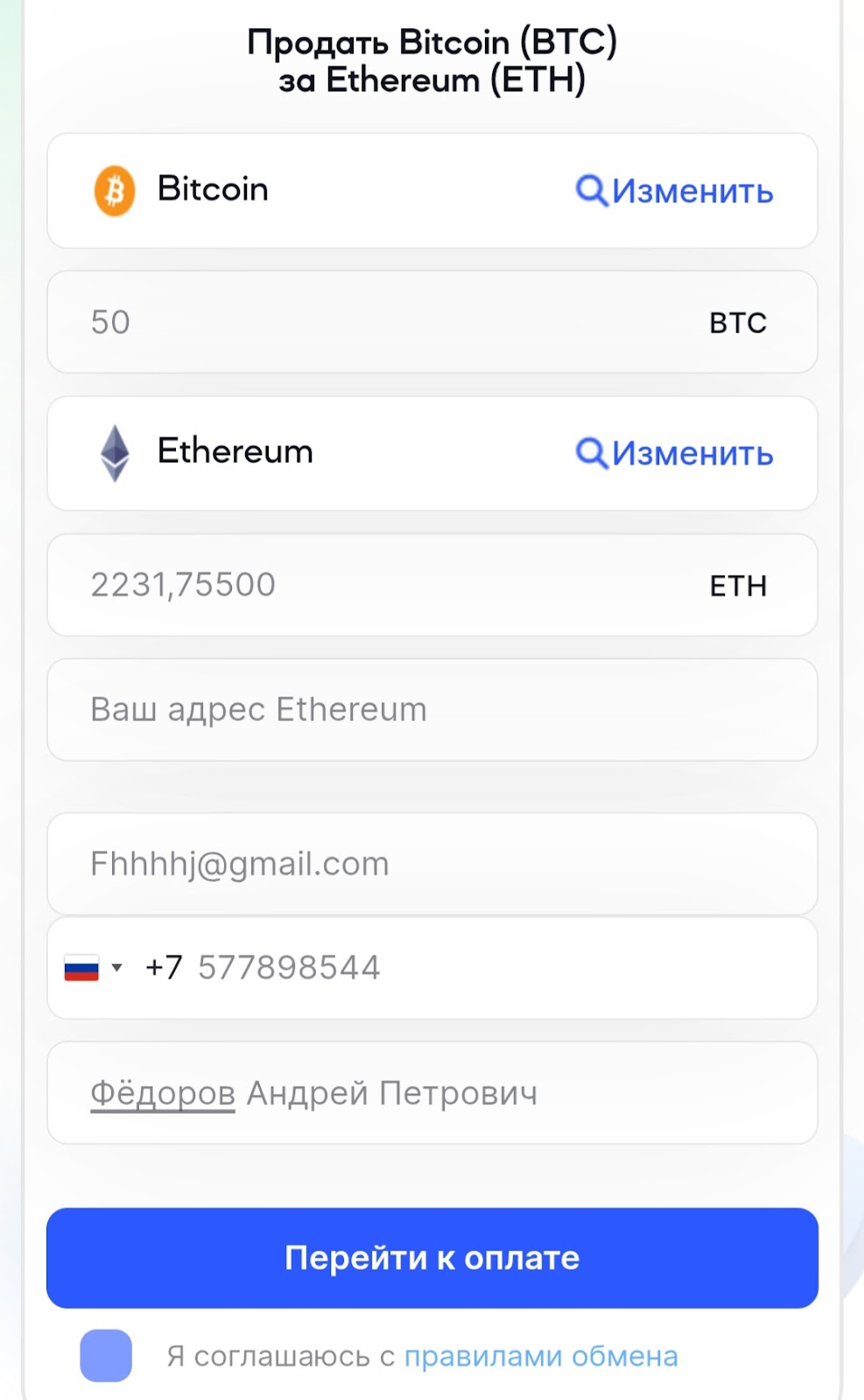
Task: Click the Продать Bitcoin за Ethereum heading
Action: coord(432,60)
